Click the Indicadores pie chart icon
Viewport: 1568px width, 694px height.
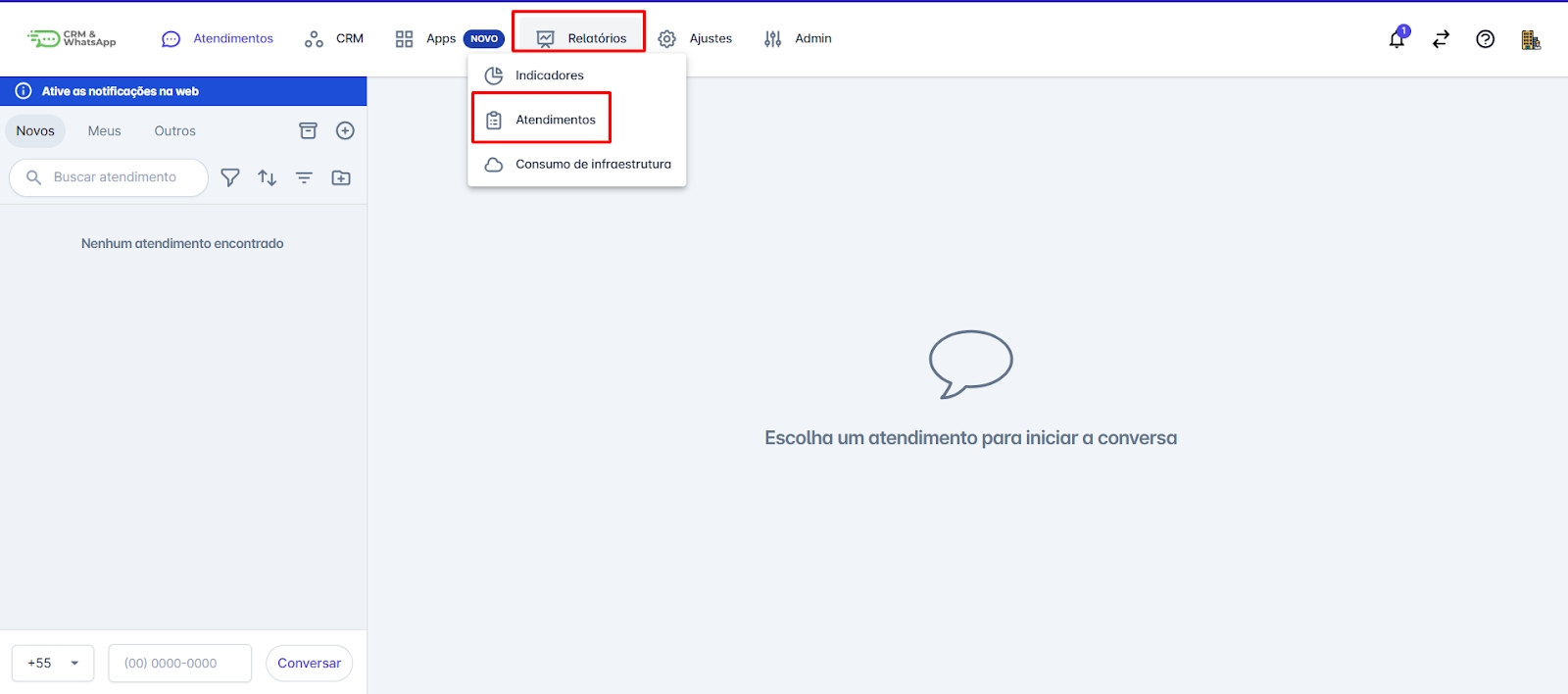(494, 75)
